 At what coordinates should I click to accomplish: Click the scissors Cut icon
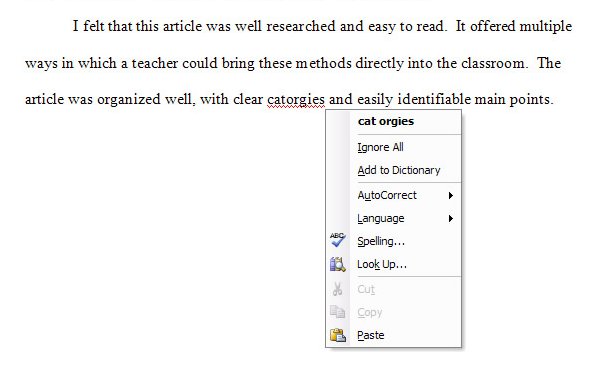[338, 289]
